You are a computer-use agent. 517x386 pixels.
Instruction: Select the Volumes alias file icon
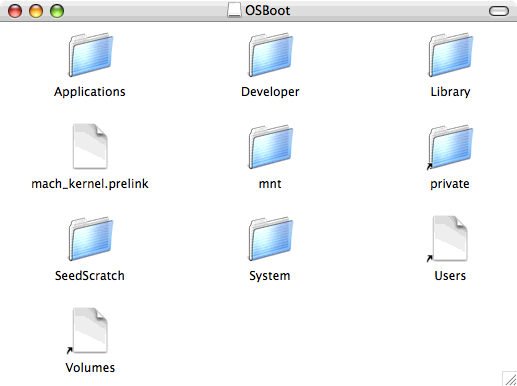tap(88, 331)
